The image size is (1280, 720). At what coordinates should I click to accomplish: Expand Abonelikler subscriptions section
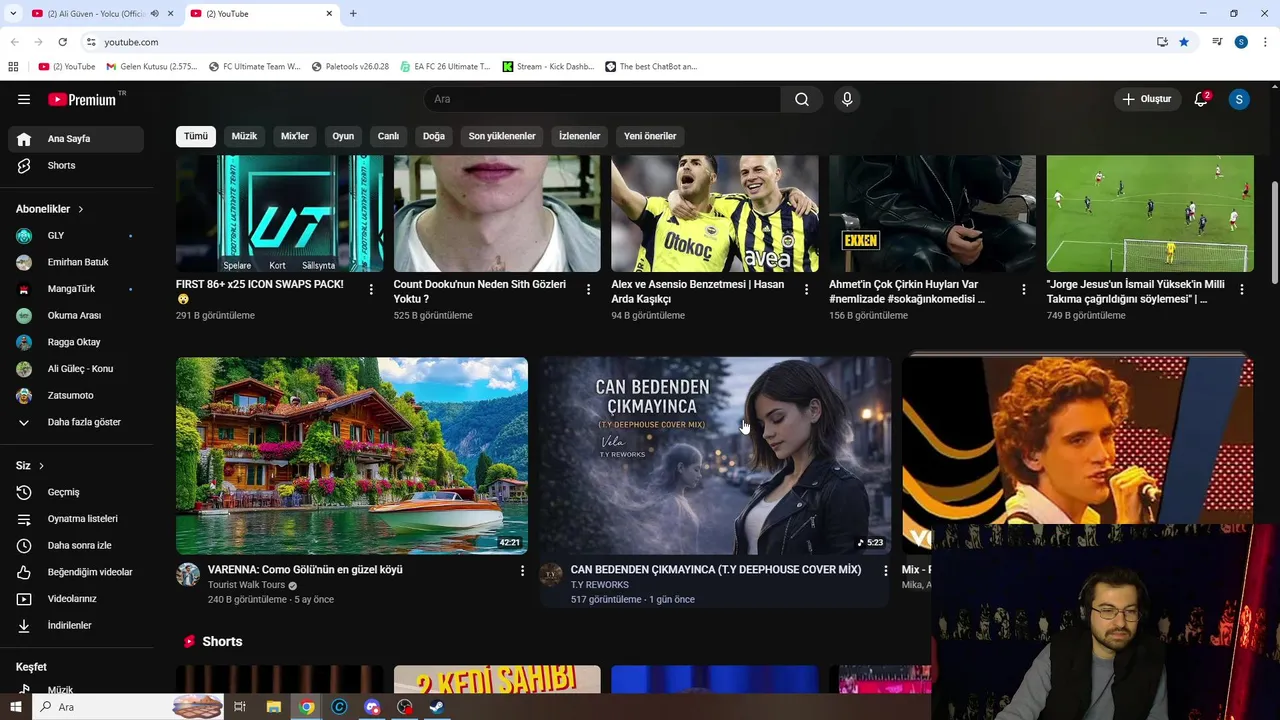click(x=49, y=209)
